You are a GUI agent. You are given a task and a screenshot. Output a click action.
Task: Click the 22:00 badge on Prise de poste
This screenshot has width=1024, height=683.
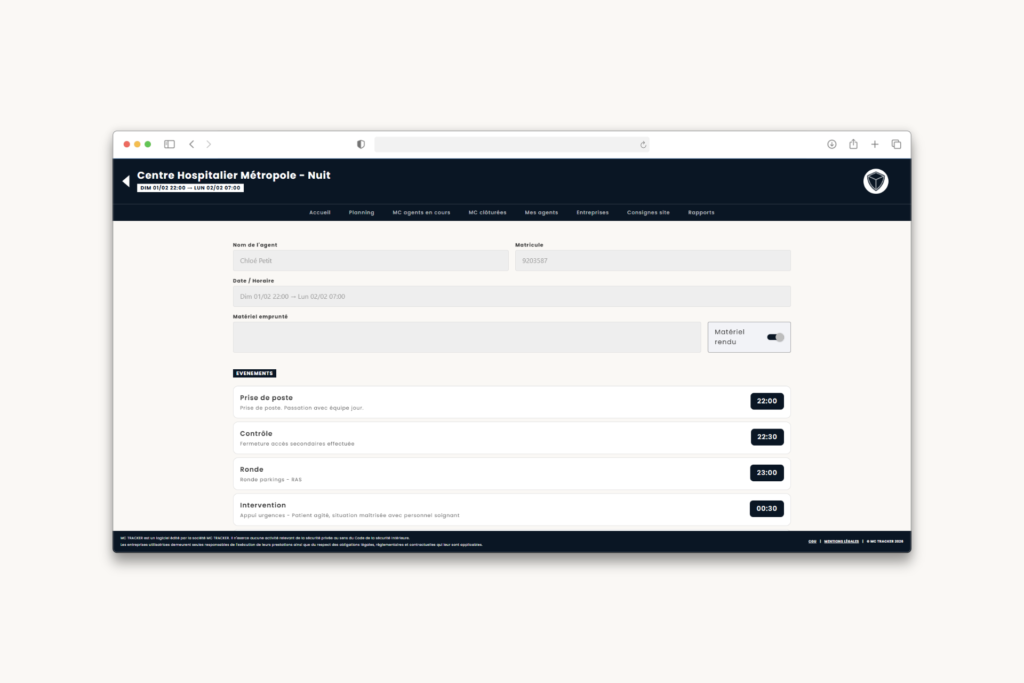pyautogui.click(x=766, y=401)
